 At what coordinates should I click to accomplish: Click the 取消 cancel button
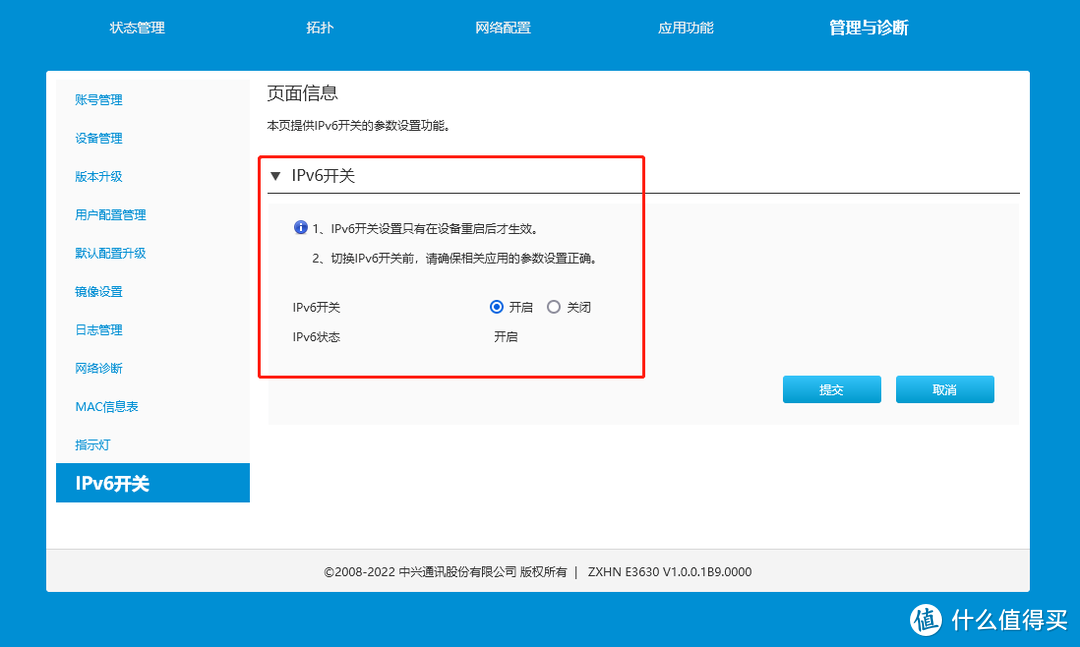click(944, 389)
